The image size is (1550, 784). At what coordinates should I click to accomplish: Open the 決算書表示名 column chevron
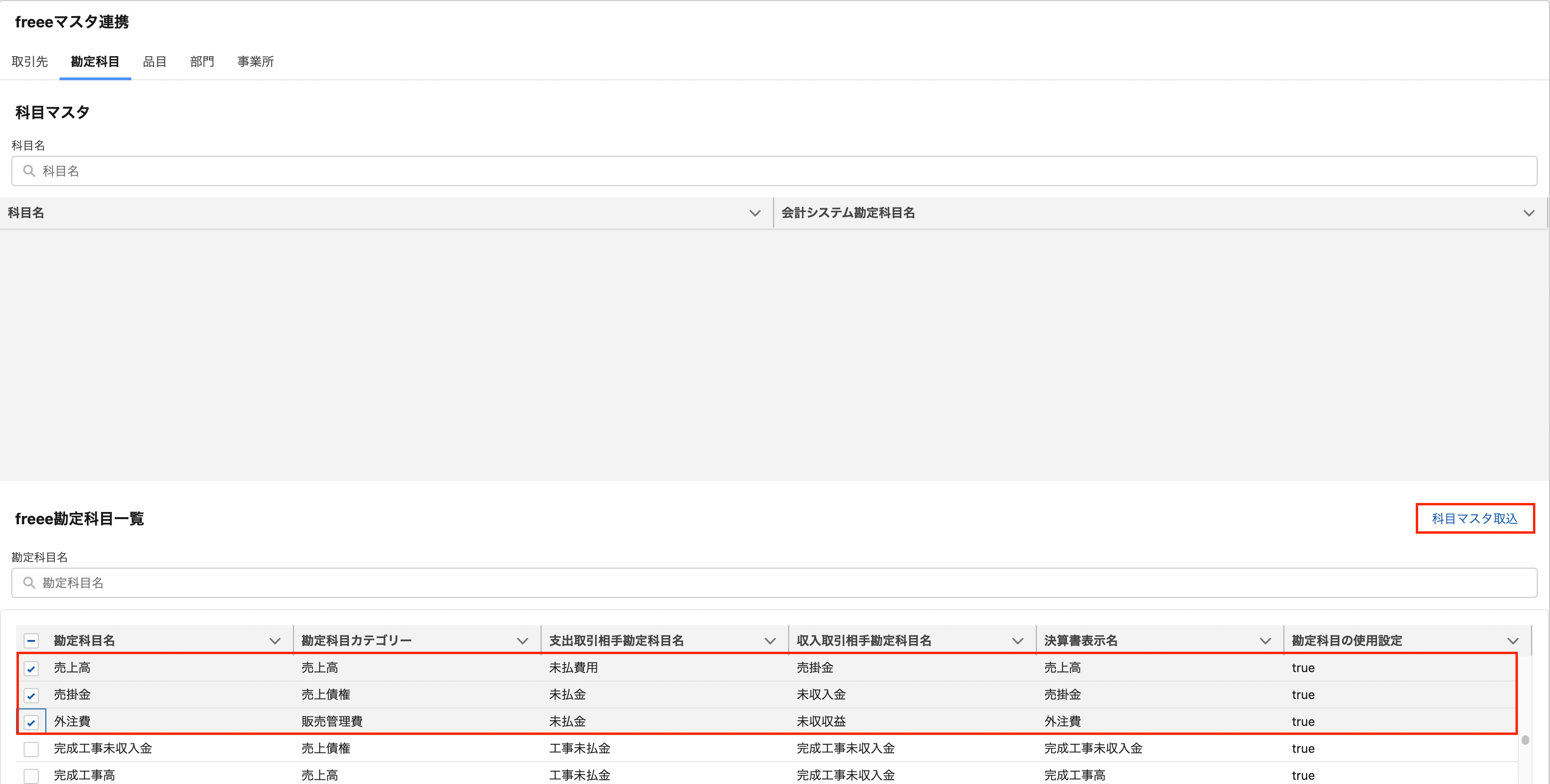click(x=1265, y=641)
